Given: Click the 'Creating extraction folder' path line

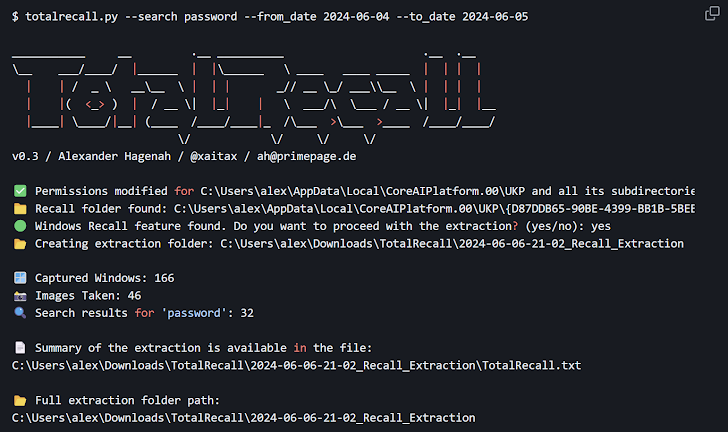Looking at the screenshot, I should pyautogui.click(x=359, y=243).
